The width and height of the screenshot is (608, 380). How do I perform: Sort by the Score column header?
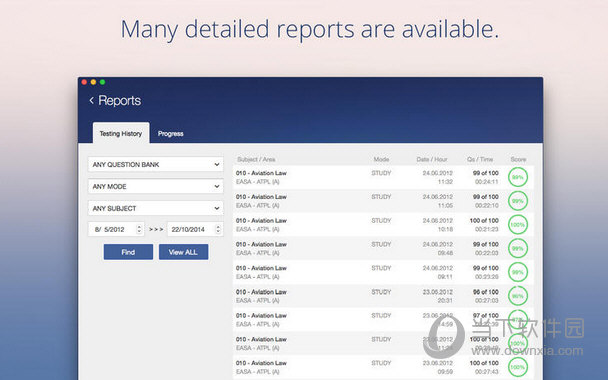518,159
